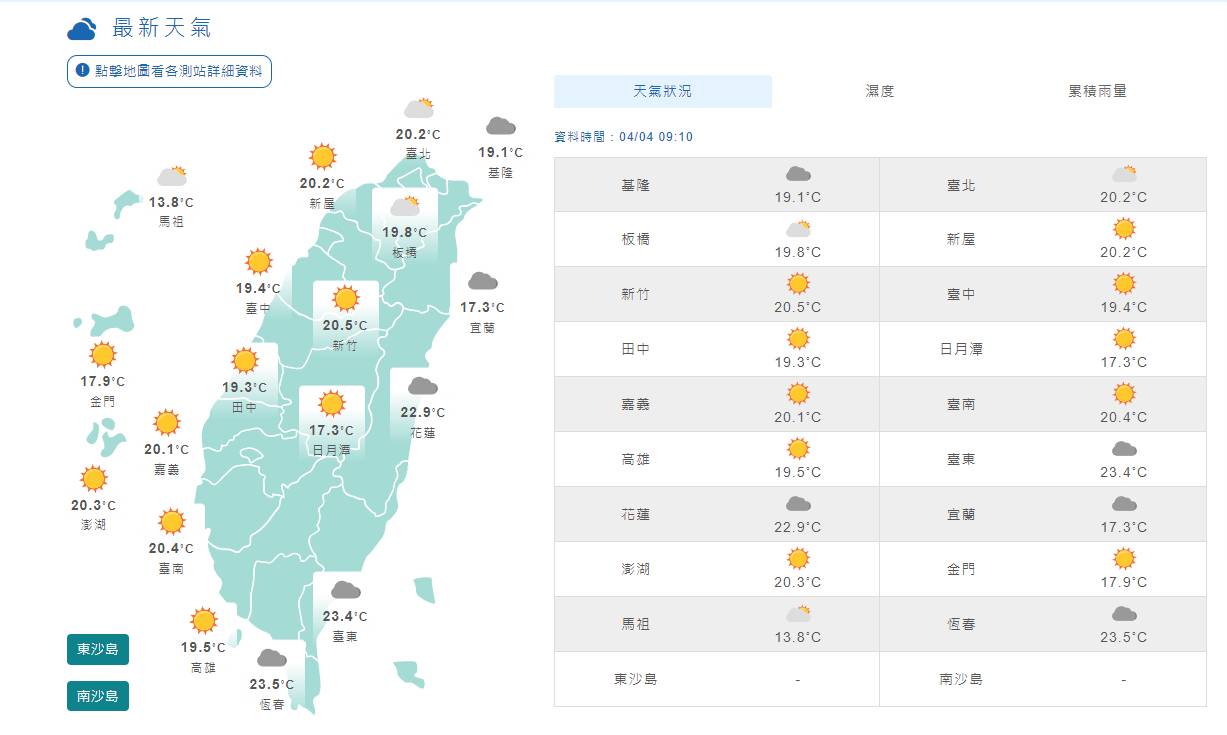This screenshot has height=735, width=1227.
Task: Click the 恆春 cloud icon on the map
Action: 271,658
